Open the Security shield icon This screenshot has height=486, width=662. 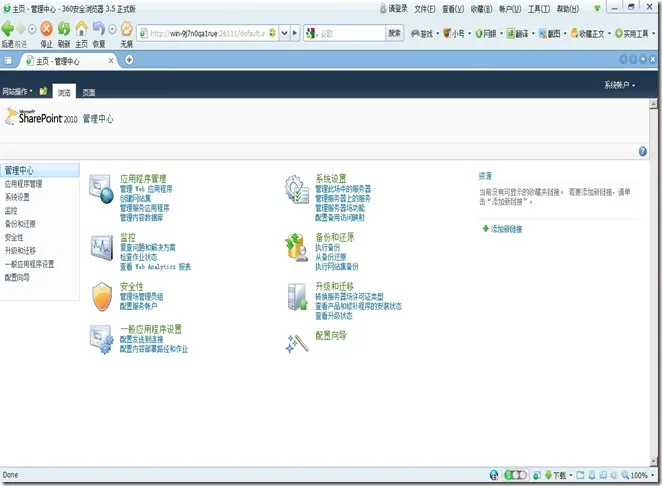[102, 297]
